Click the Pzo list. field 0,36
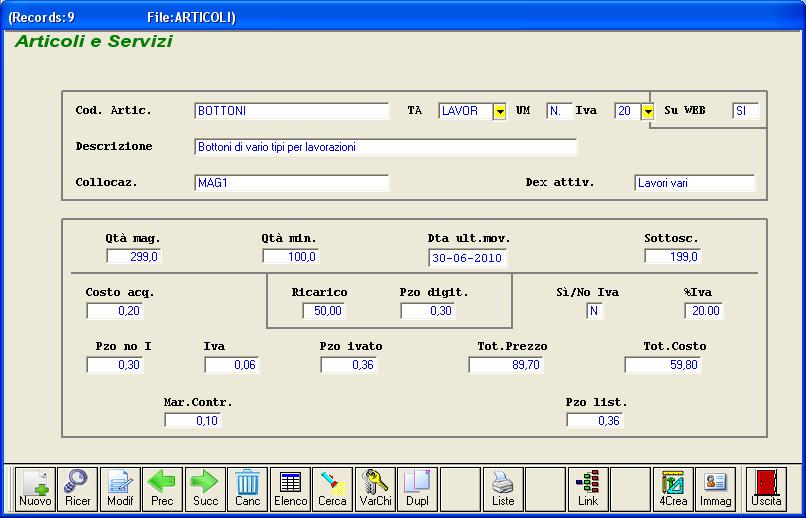Screen dimensions: 806x518 (595, 420)
